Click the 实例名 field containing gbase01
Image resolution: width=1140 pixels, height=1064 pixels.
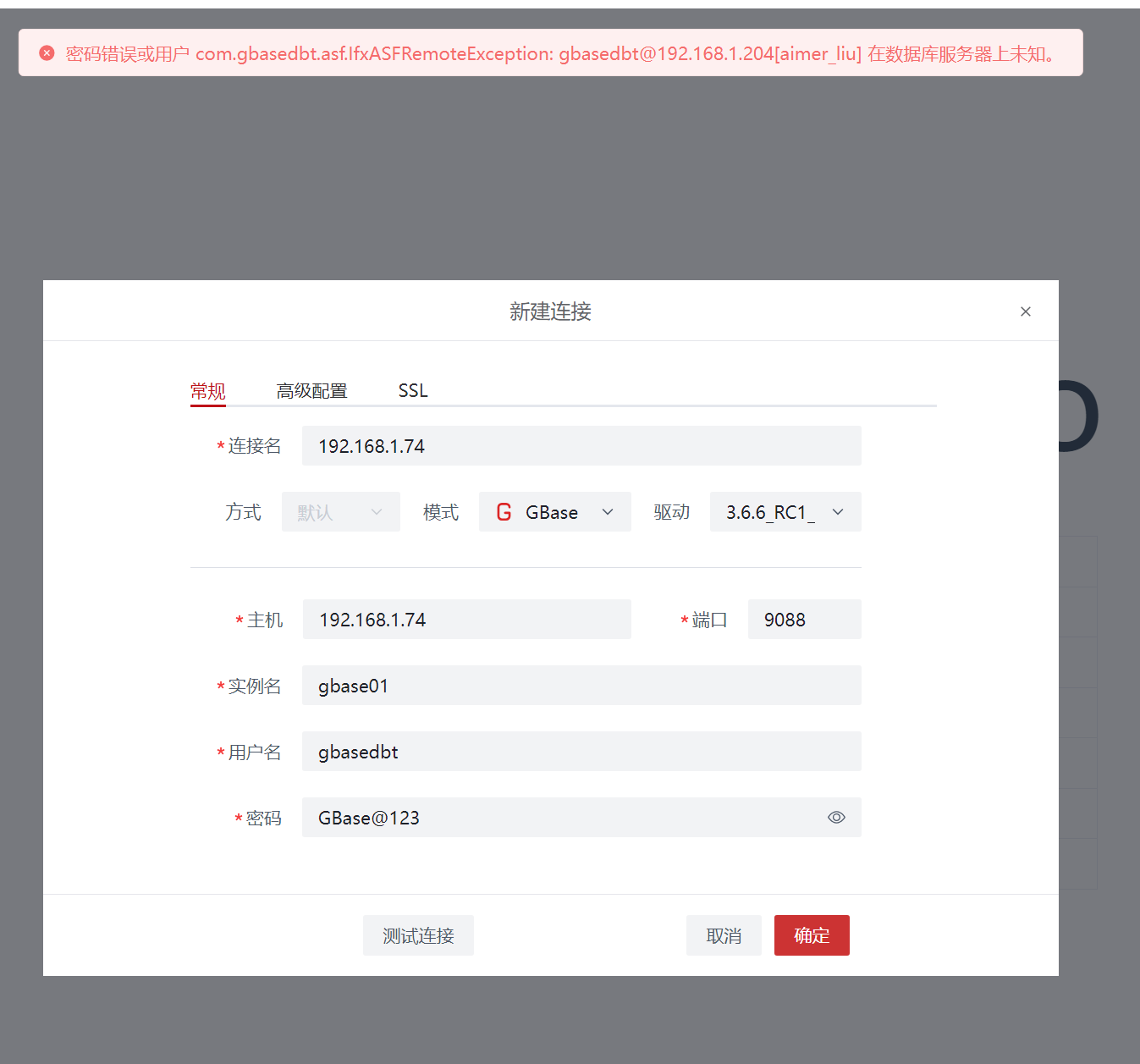click(581, 686)
